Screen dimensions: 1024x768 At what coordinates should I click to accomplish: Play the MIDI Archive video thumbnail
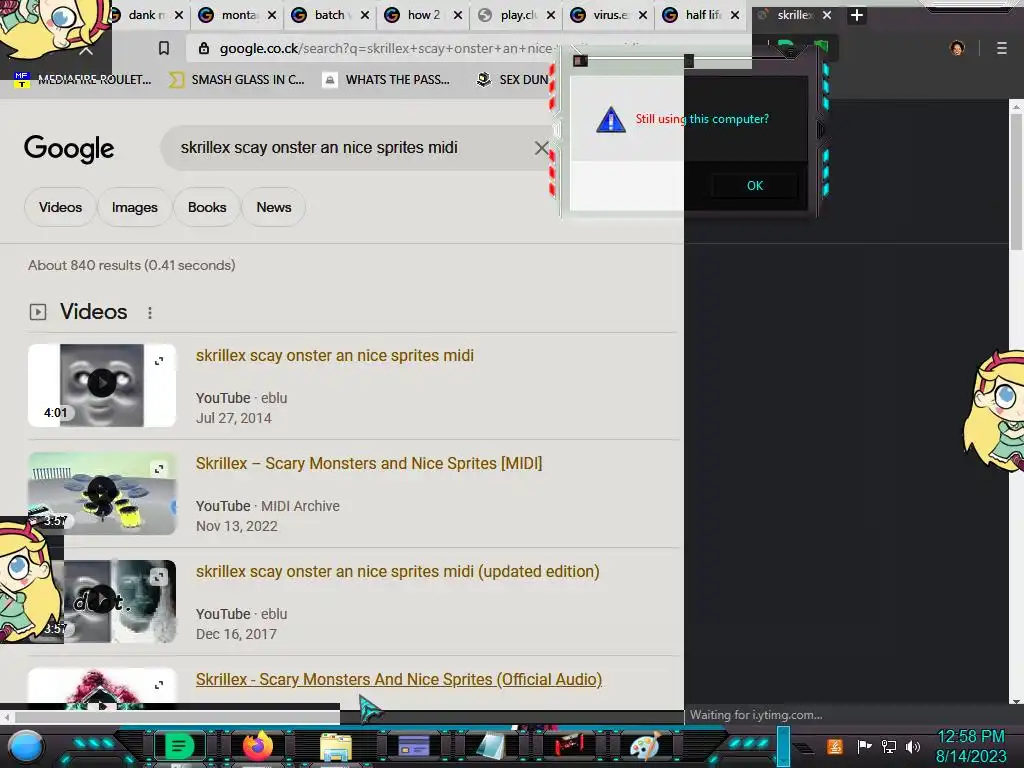pos(101,491)
